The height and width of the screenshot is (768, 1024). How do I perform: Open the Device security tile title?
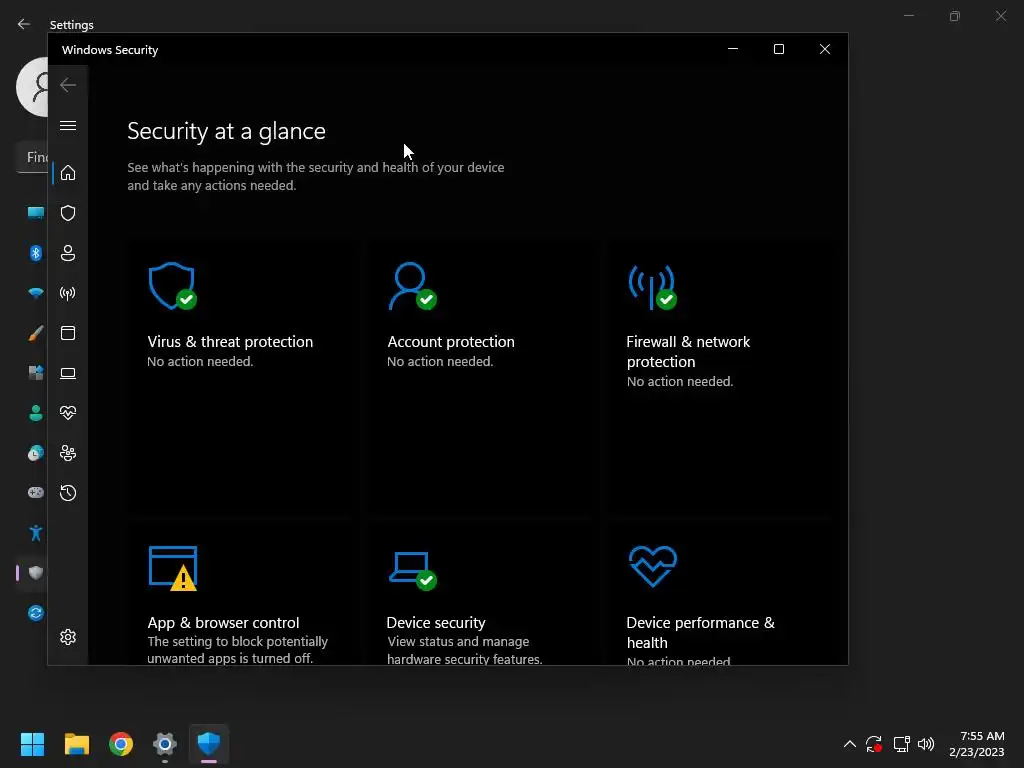coord(436,622)
